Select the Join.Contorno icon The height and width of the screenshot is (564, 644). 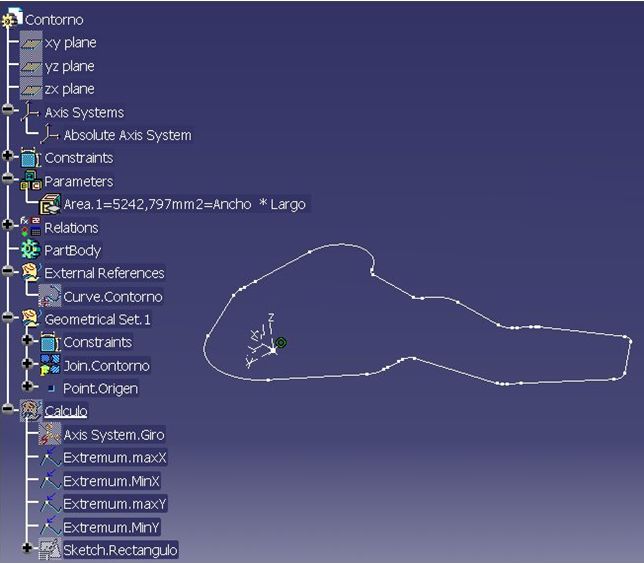tap(50, 365)
